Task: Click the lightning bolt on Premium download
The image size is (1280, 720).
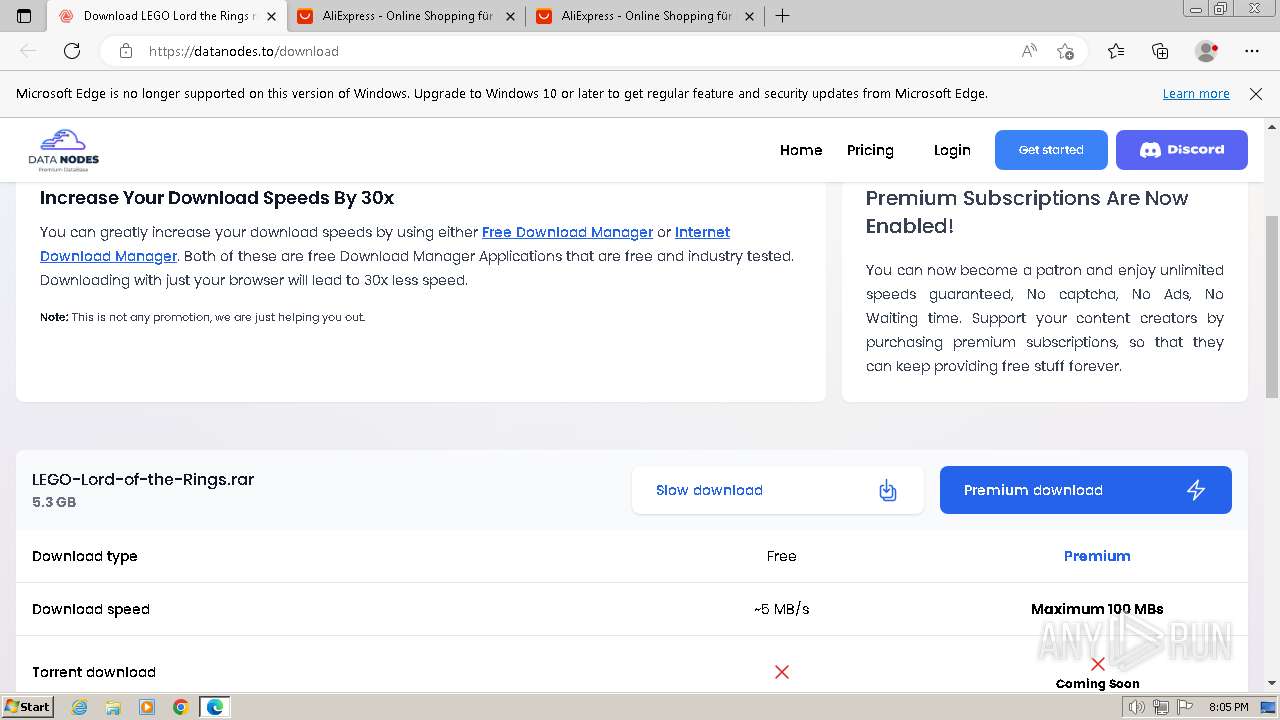Action: (x=1196, y=490)
